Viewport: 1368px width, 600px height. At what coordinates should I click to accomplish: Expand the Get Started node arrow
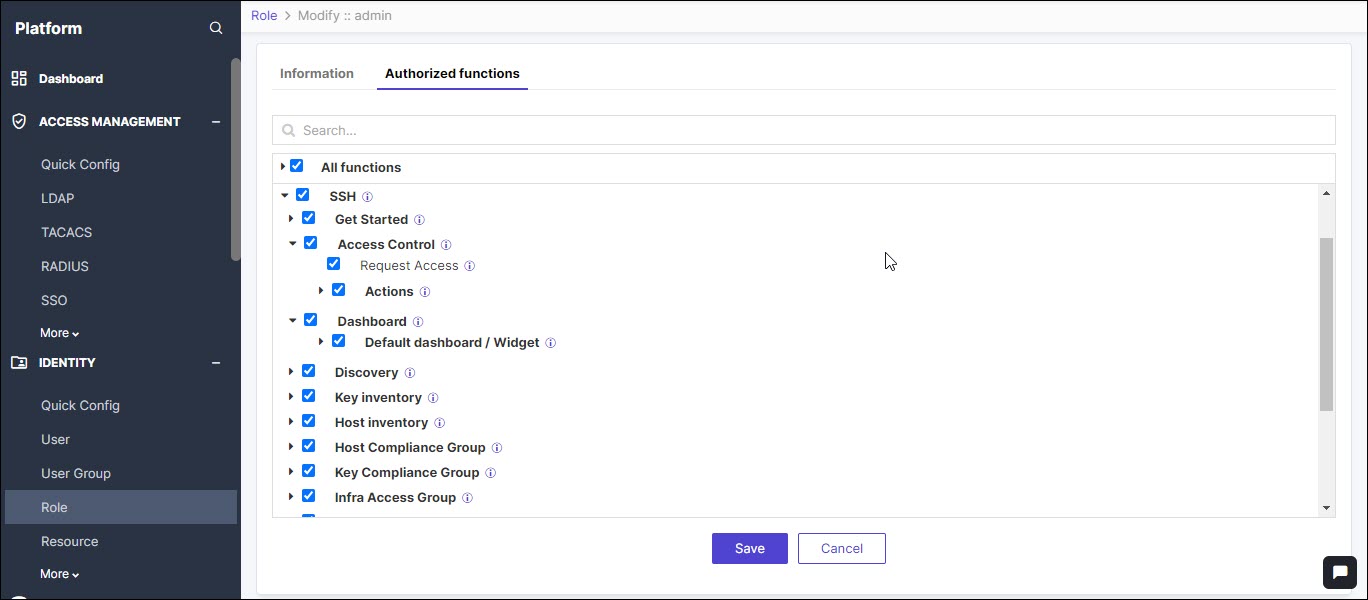[291, 219]
